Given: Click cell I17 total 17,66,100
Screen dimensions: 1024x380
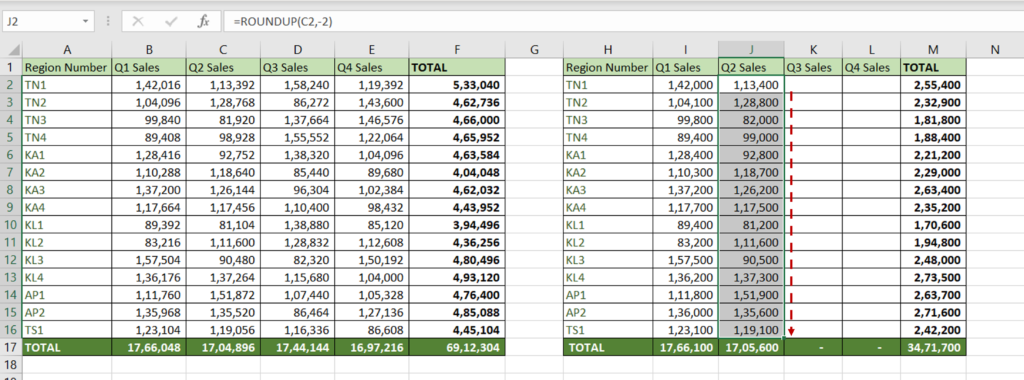Looking at the screenshot, I should tap(685, 348).
